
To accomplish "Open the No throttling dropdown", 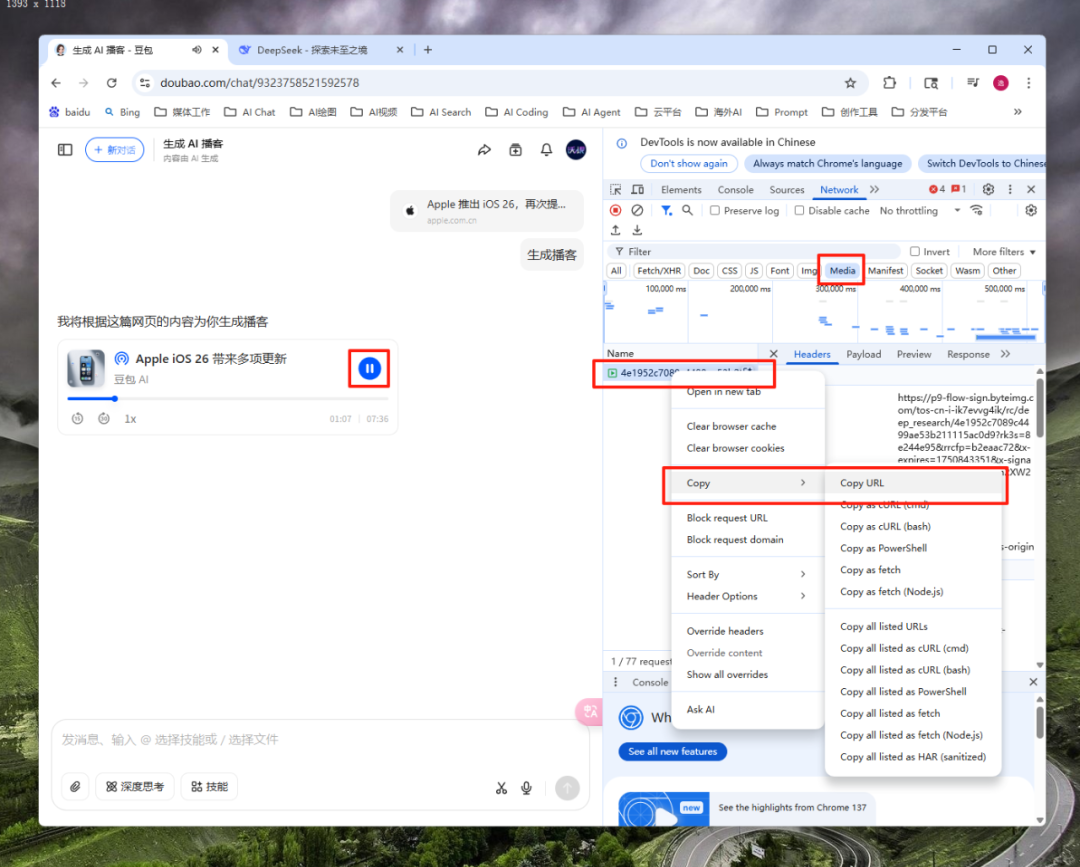I will click(x=920, y=211).
